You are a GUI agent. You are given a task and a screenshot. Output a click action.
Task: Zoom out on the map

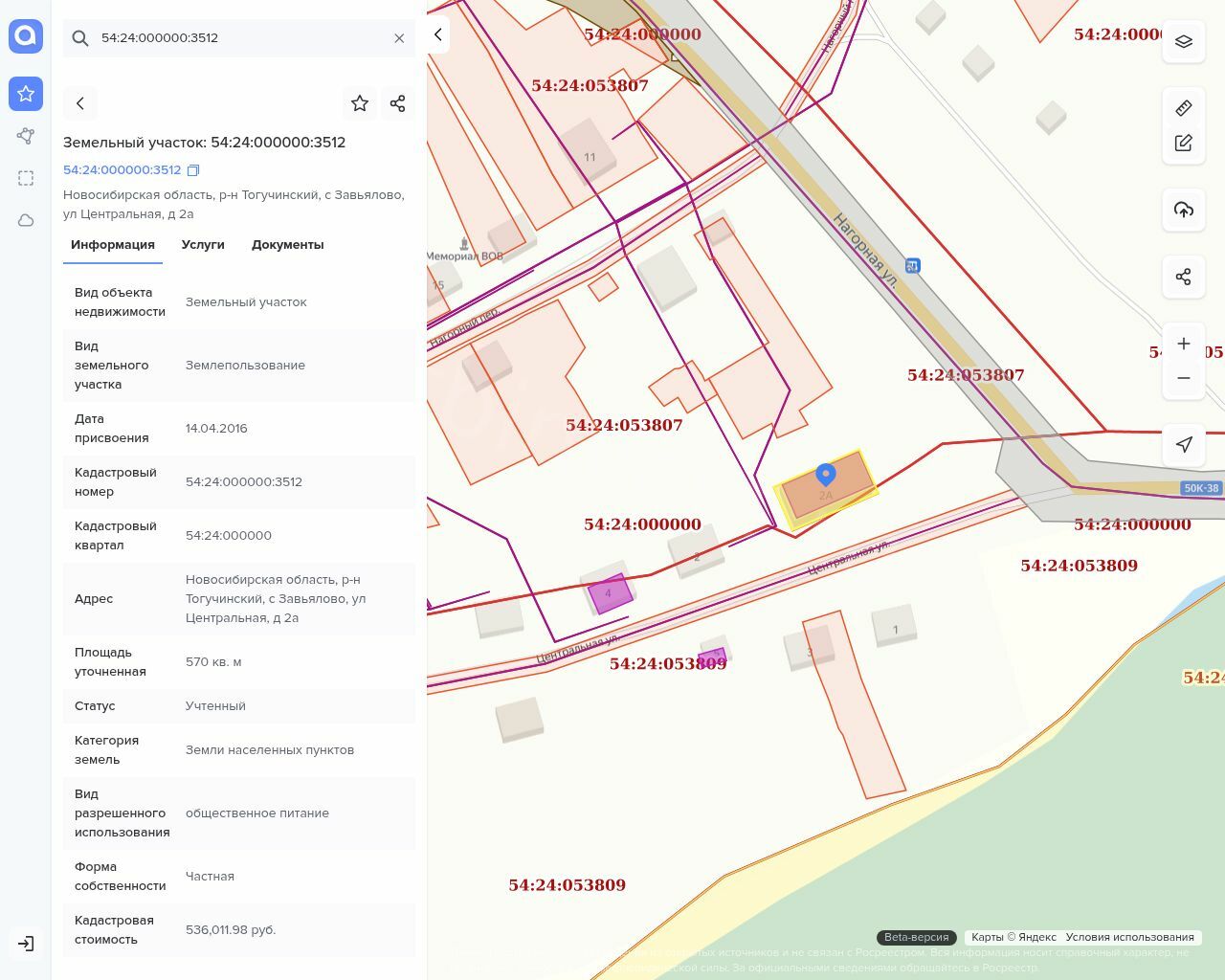(x=1183, y=378)
